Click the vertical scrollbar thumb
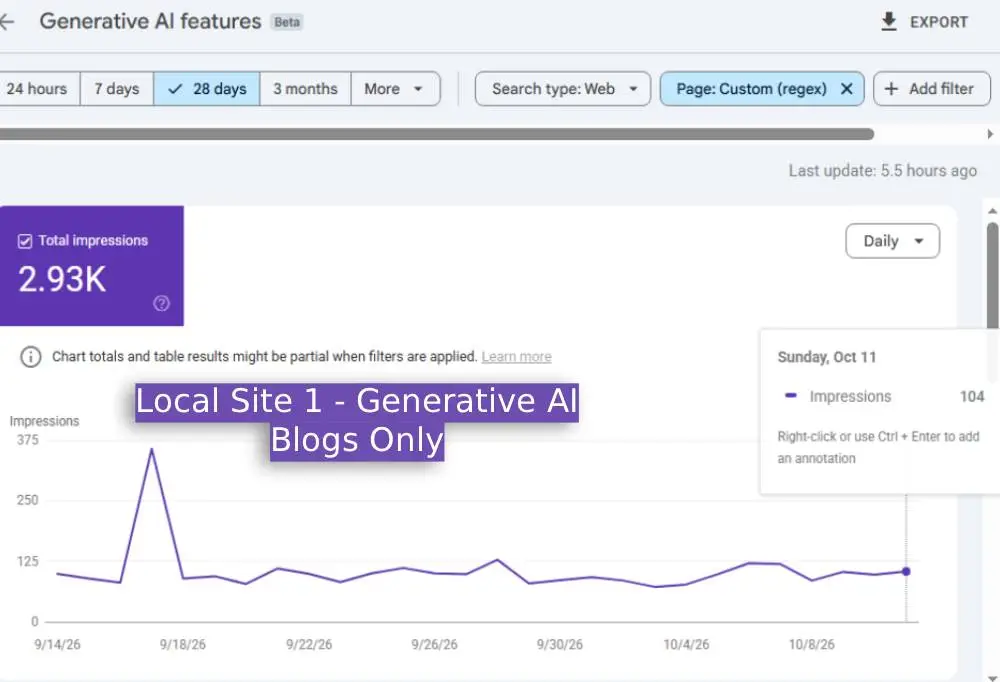Viewport: 1000px width, 682px height. [x=993, y=274]
